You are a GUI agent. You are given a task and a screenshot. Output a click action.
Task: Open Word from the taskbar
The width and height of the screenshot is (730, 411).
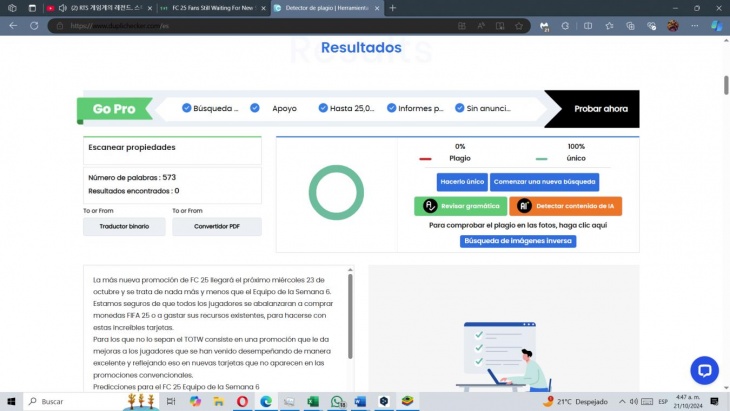tap(360, 401)
